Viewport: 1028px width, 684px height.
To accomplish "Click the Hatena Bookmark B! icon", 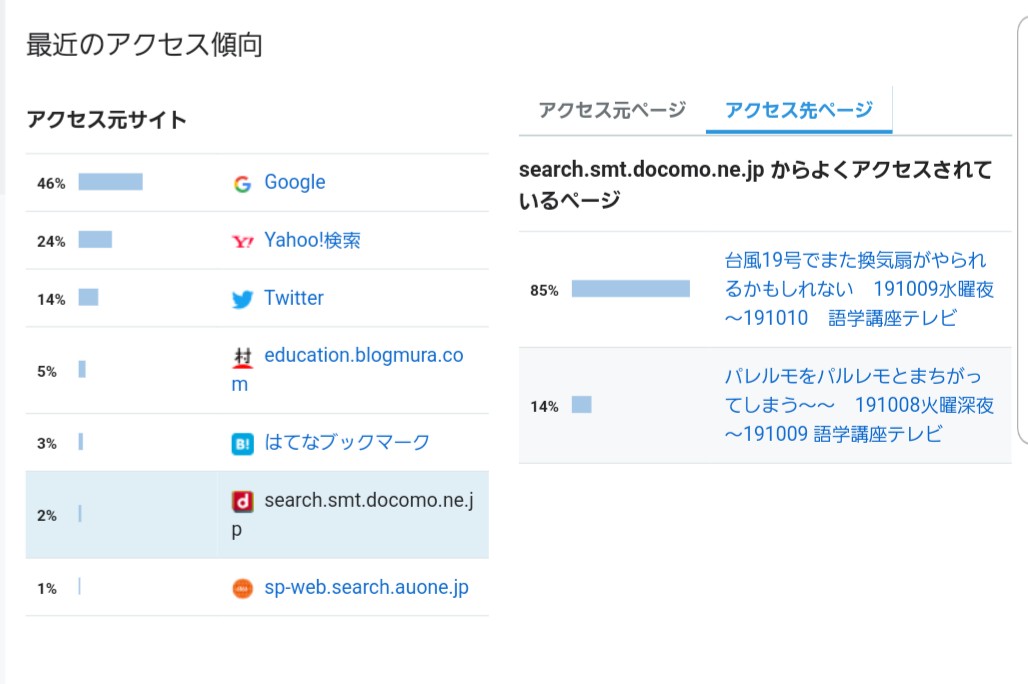I will 242,443.
